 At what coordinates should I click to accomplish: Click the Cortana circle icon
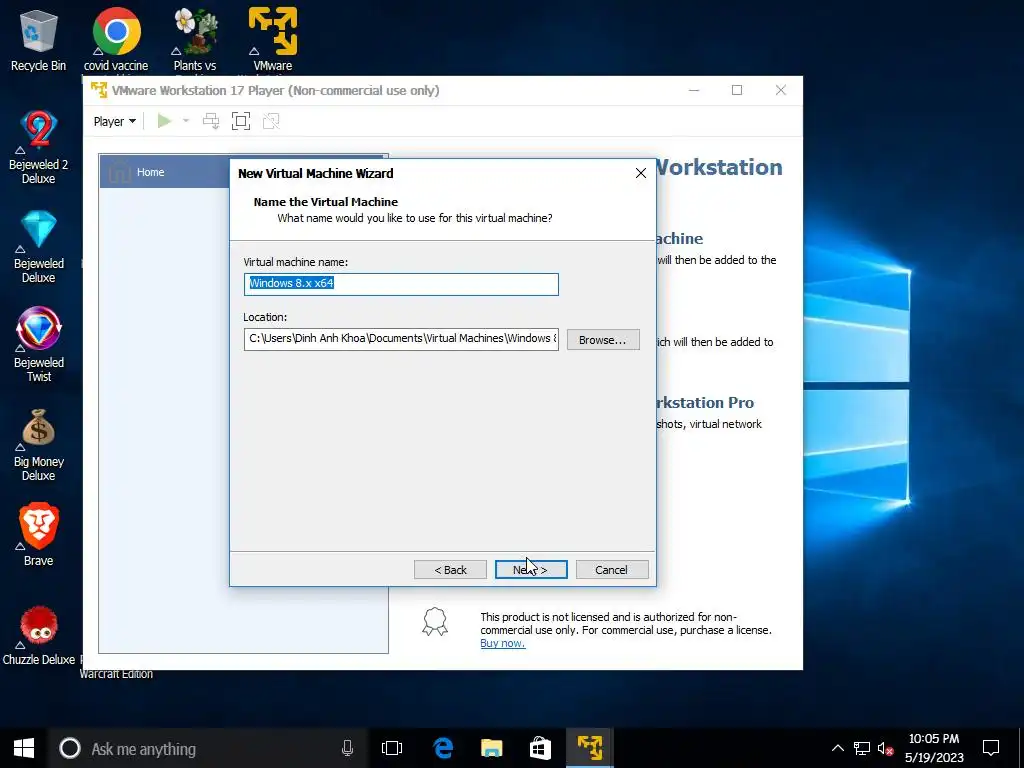70,748
